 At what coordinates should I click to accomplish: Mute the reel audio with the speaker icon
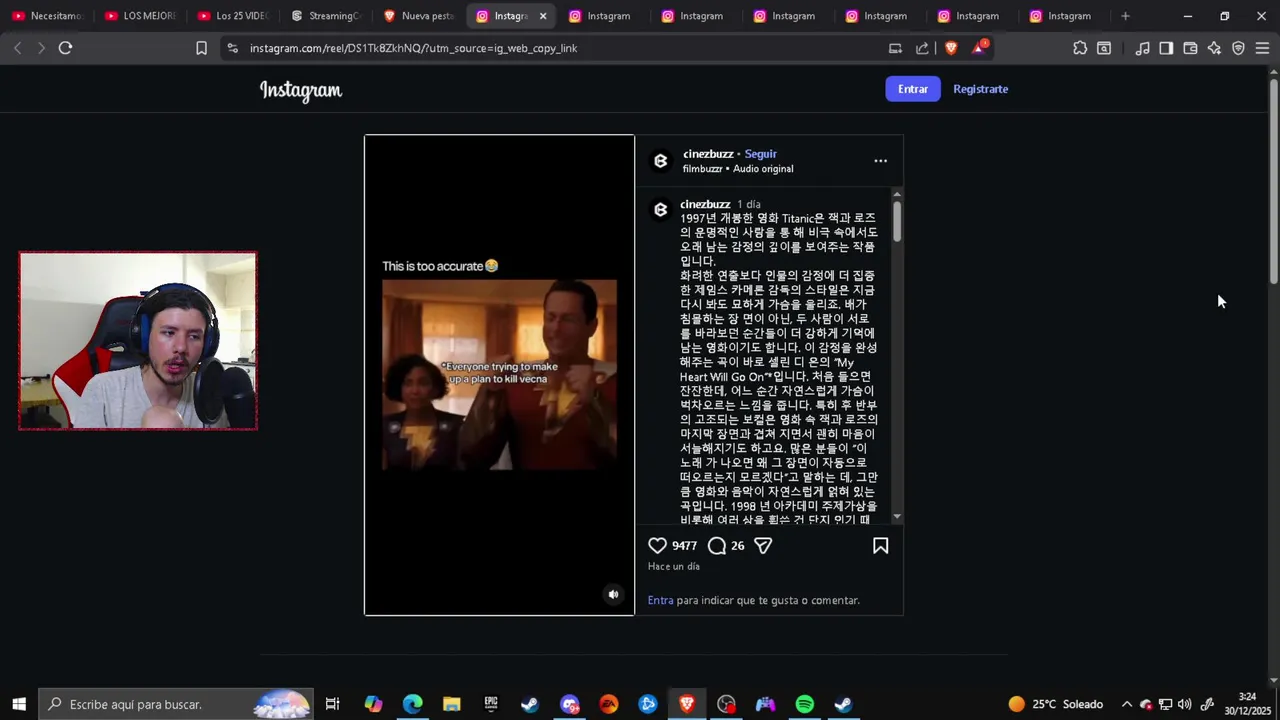point(614,594)
